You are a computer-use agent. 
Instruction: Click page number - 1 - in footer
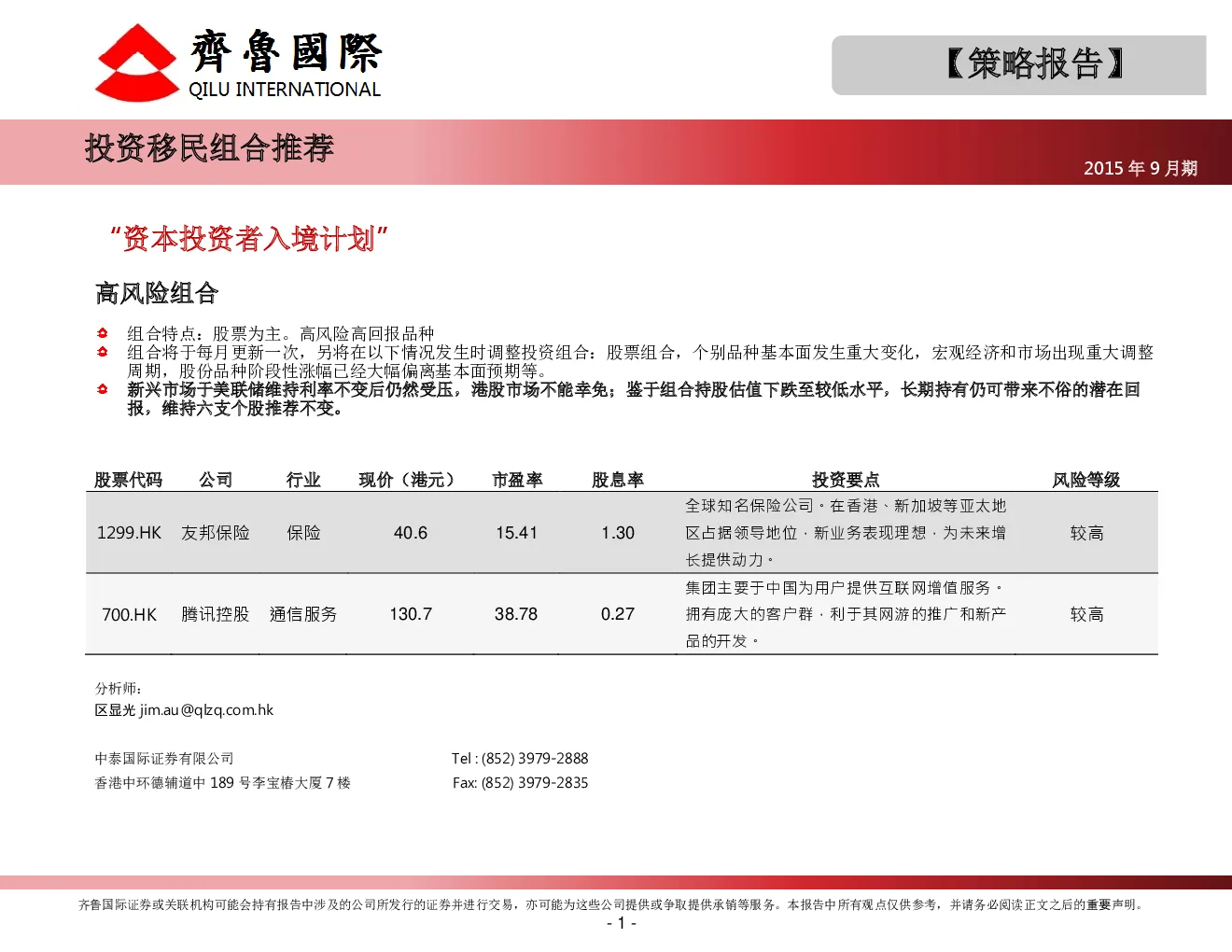pyautogui.click(x=622, y=923)
